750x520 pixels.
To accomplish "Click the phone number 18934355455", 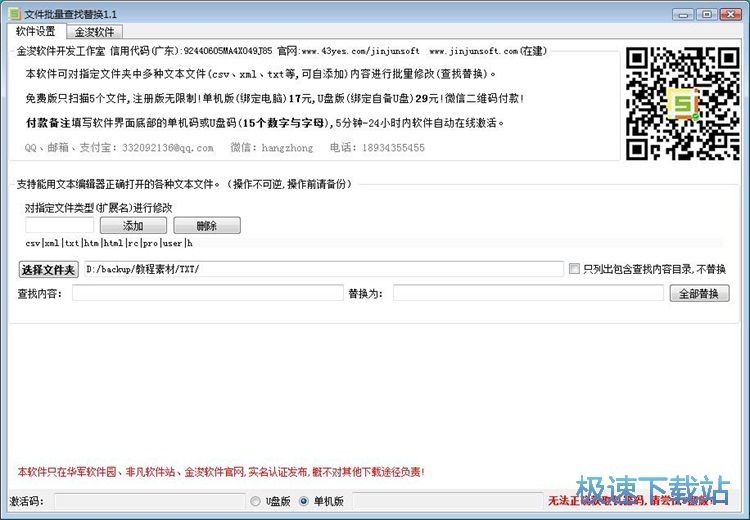I will tap(393, 148).
